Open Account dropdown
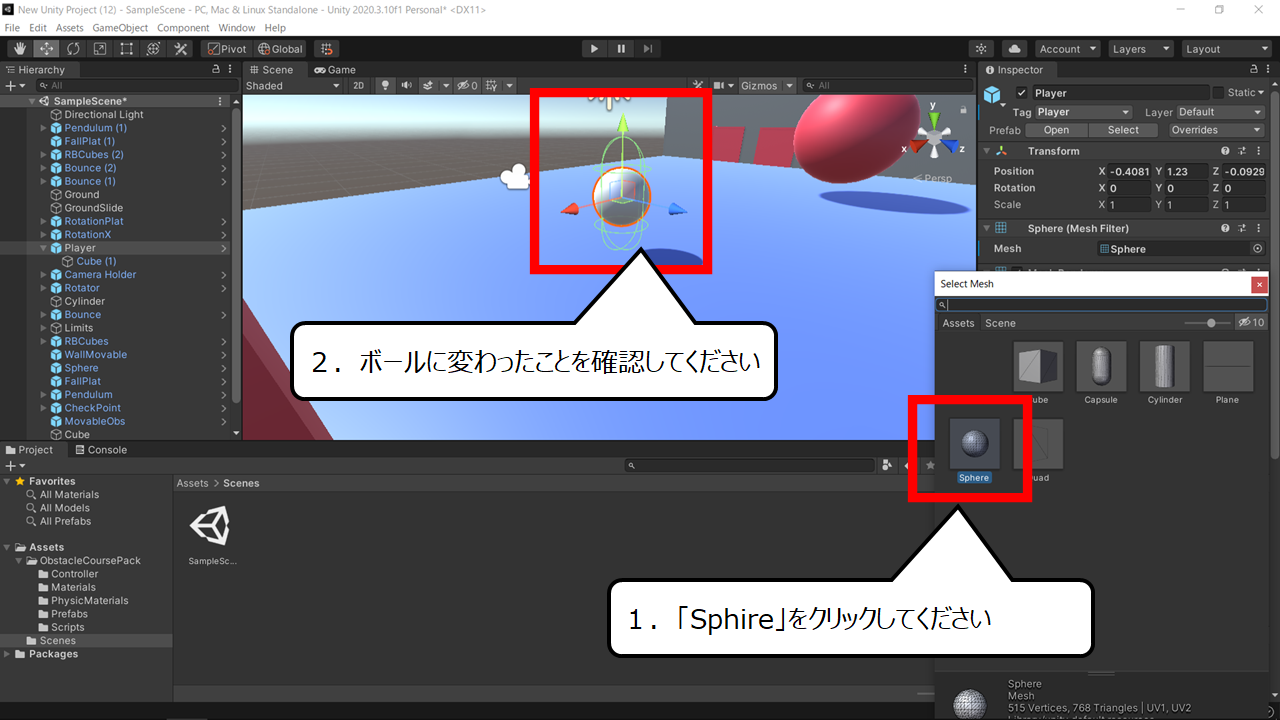1280x720 pixels. [1067, 48]
